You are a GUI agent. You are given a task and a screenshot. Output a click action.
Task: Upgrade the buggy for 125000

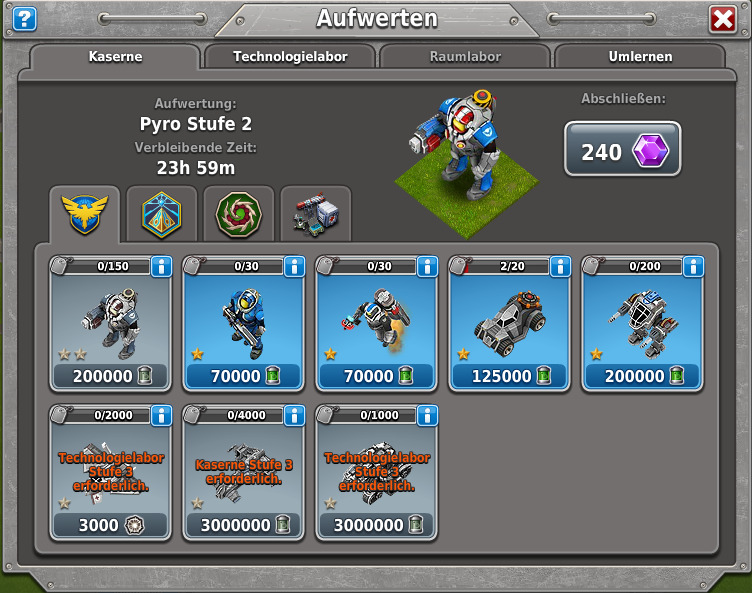pyautogui.click(x=509, y=376)
